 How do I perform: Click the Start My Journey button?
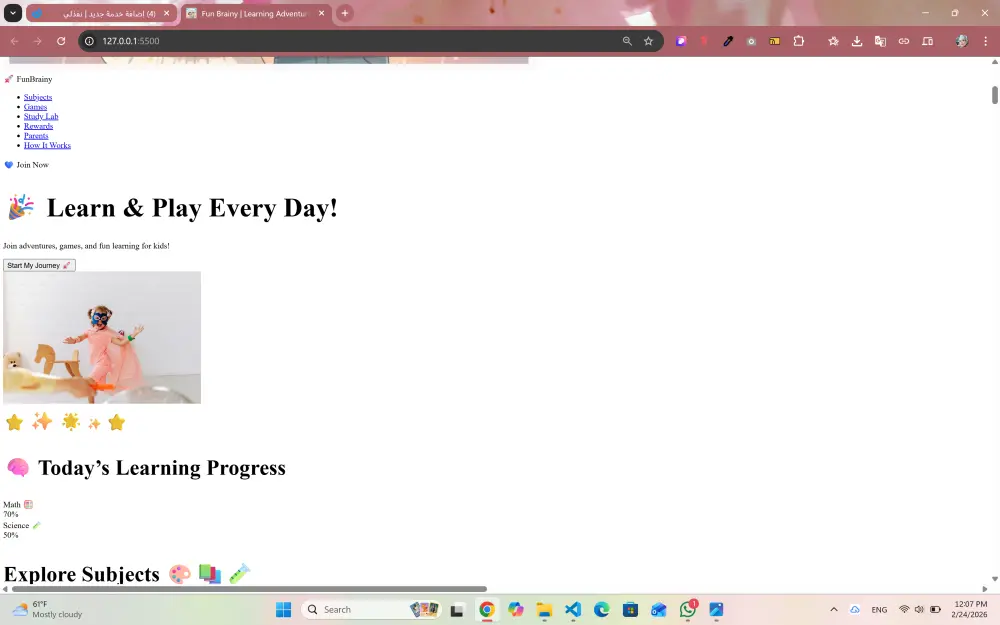39,265
